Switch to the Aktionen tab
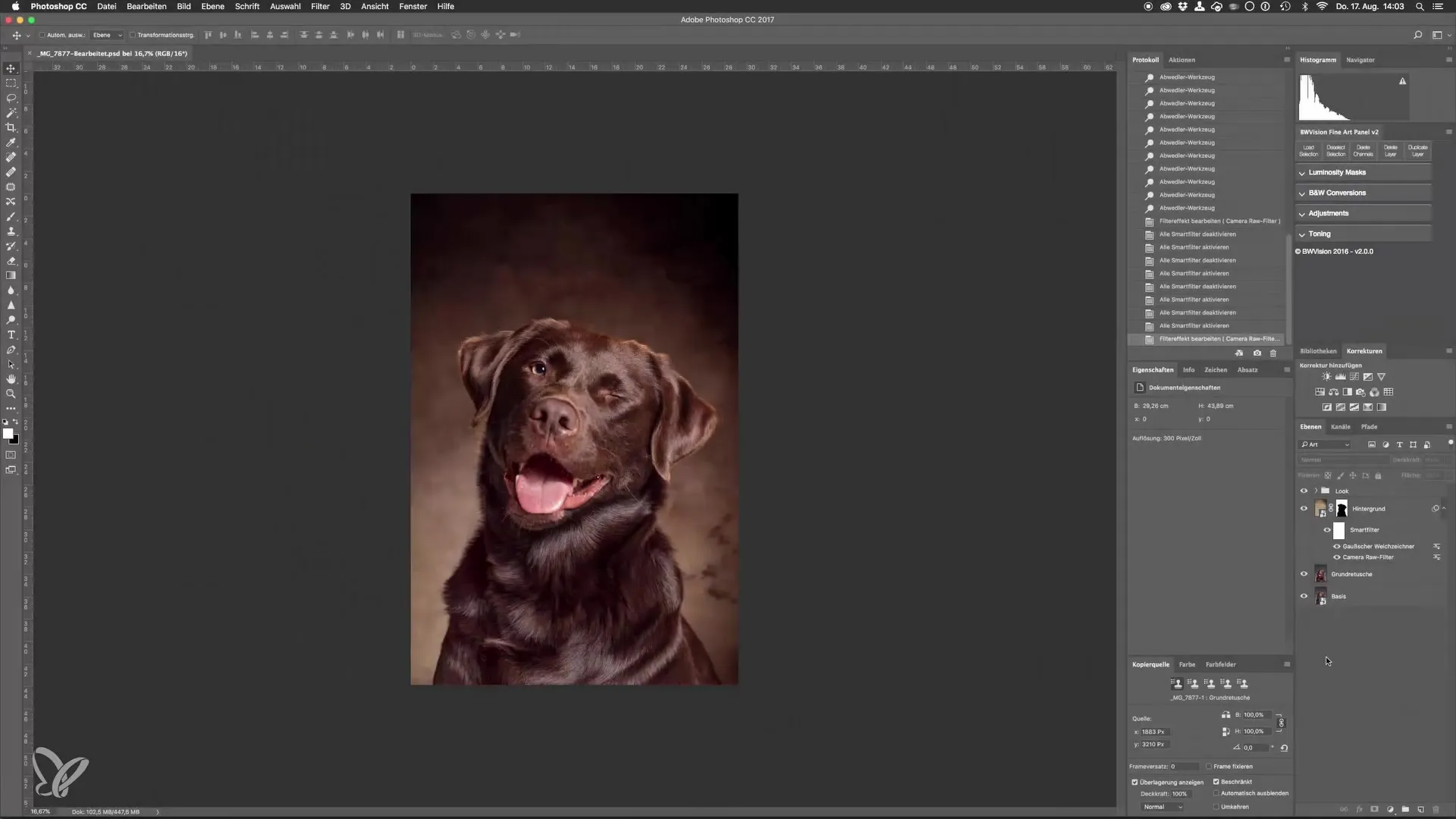 coord(1181,60)
